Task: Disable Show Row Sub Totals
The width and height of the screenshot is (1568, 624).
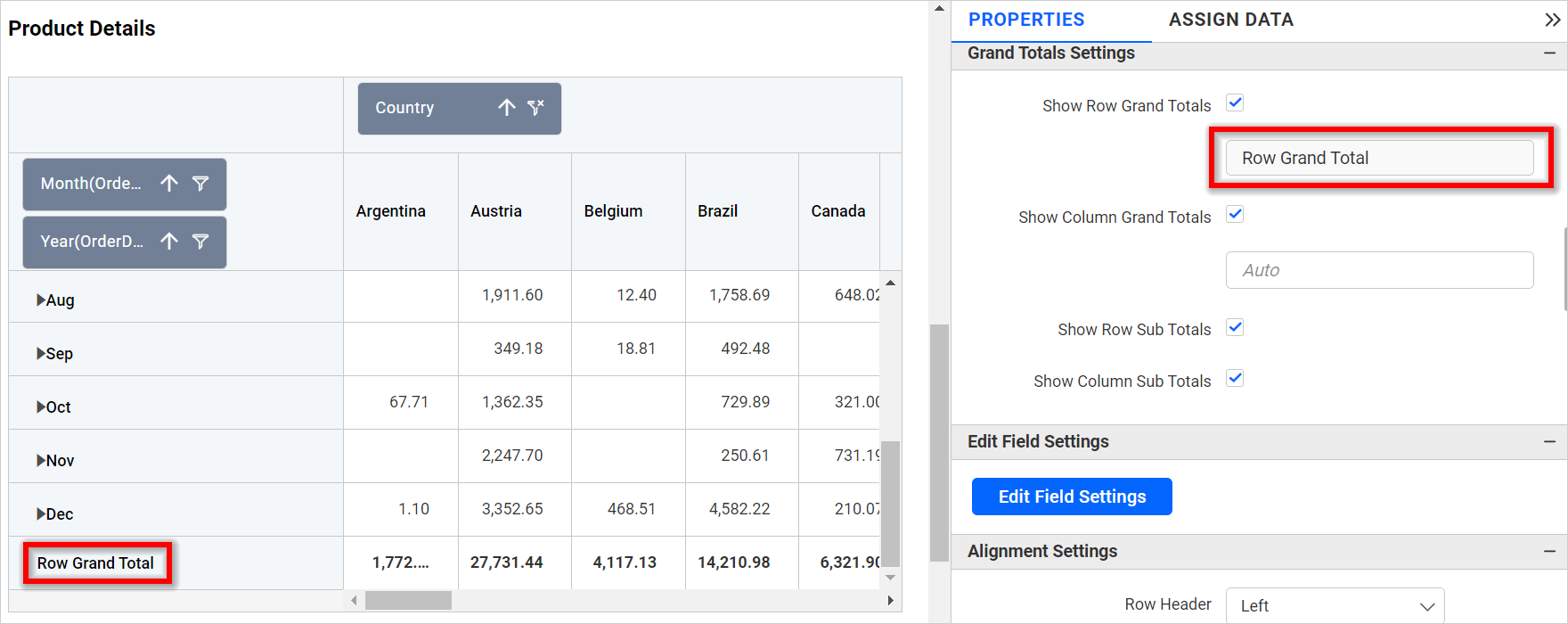Action: pyautogui.click(x=1235, y=327)
